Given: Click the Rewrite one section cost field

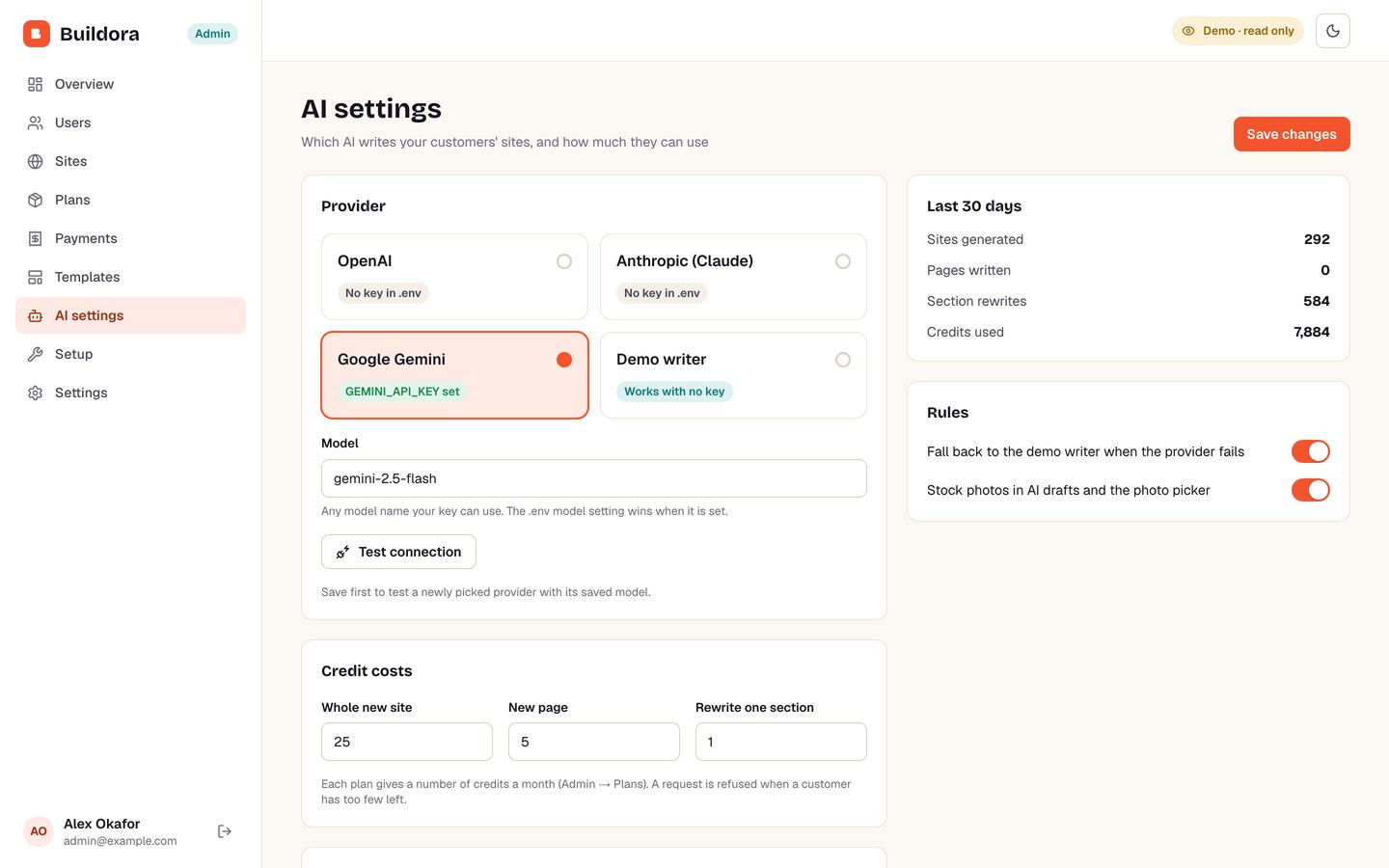Looking at the screenshot, I should 781,742.
